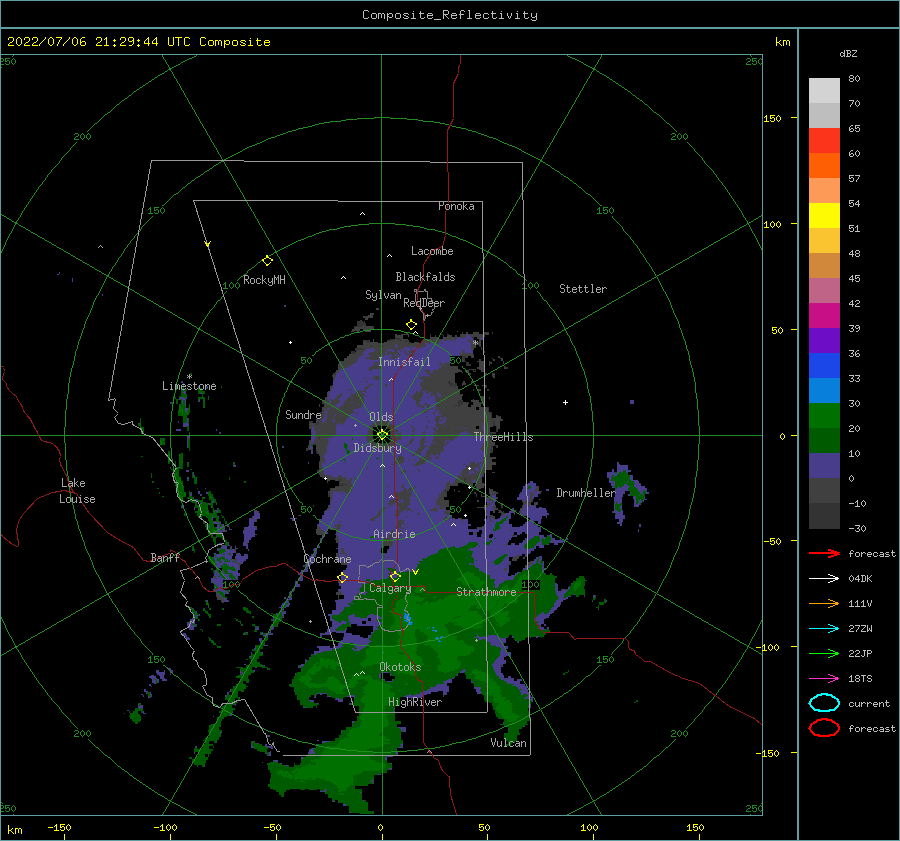Click the white asterisk above Limestone
This screenshot has width=900, height=841.
pos(189,377)
